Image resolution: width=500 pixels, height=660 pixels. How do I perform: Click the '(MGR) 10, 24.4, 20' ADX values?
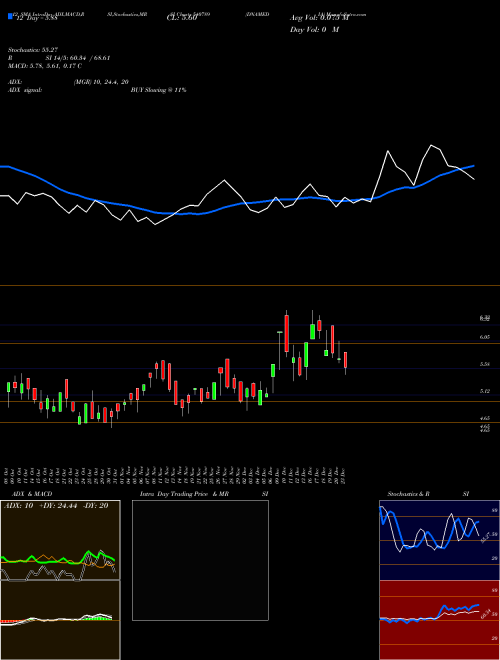(x=101, y=82)
